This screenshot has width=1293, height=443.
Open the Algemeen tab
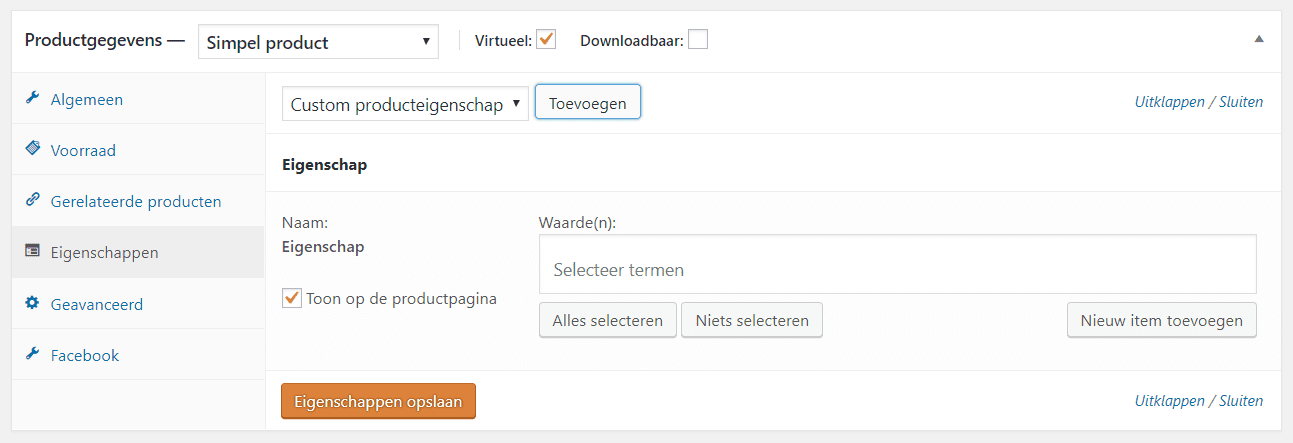138,99
